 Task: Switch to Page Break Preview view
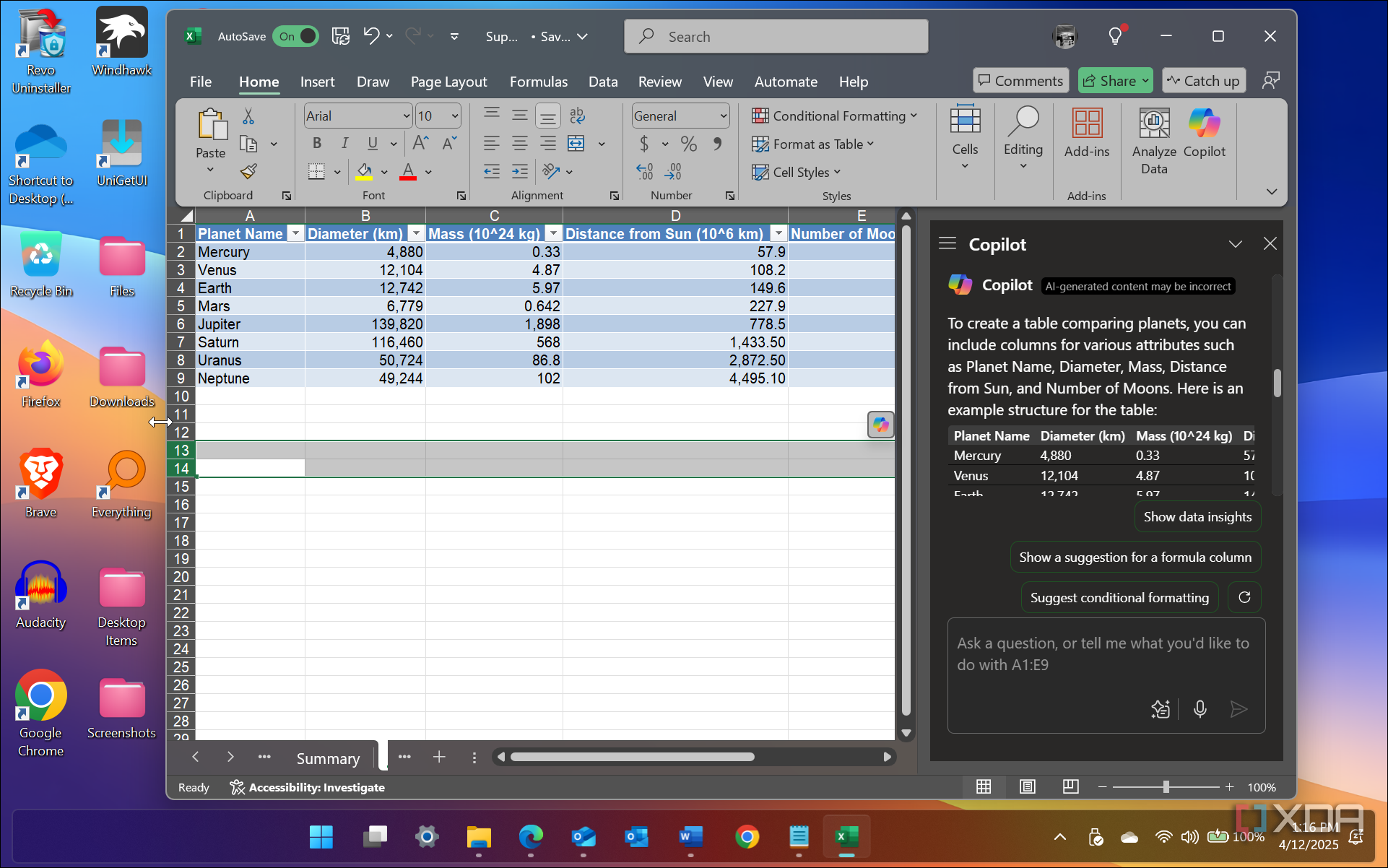[1070, 787]
